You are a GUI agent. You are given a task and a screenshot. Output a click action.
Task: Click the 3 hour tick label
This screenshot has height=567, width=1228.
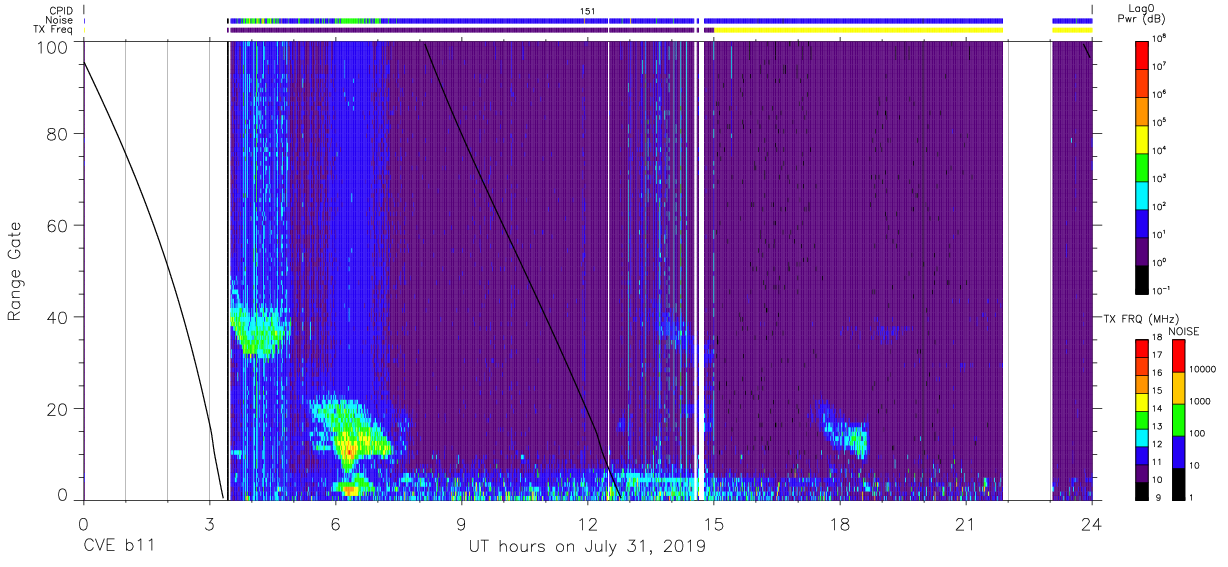pyautogui.click(x=209, y=523)
